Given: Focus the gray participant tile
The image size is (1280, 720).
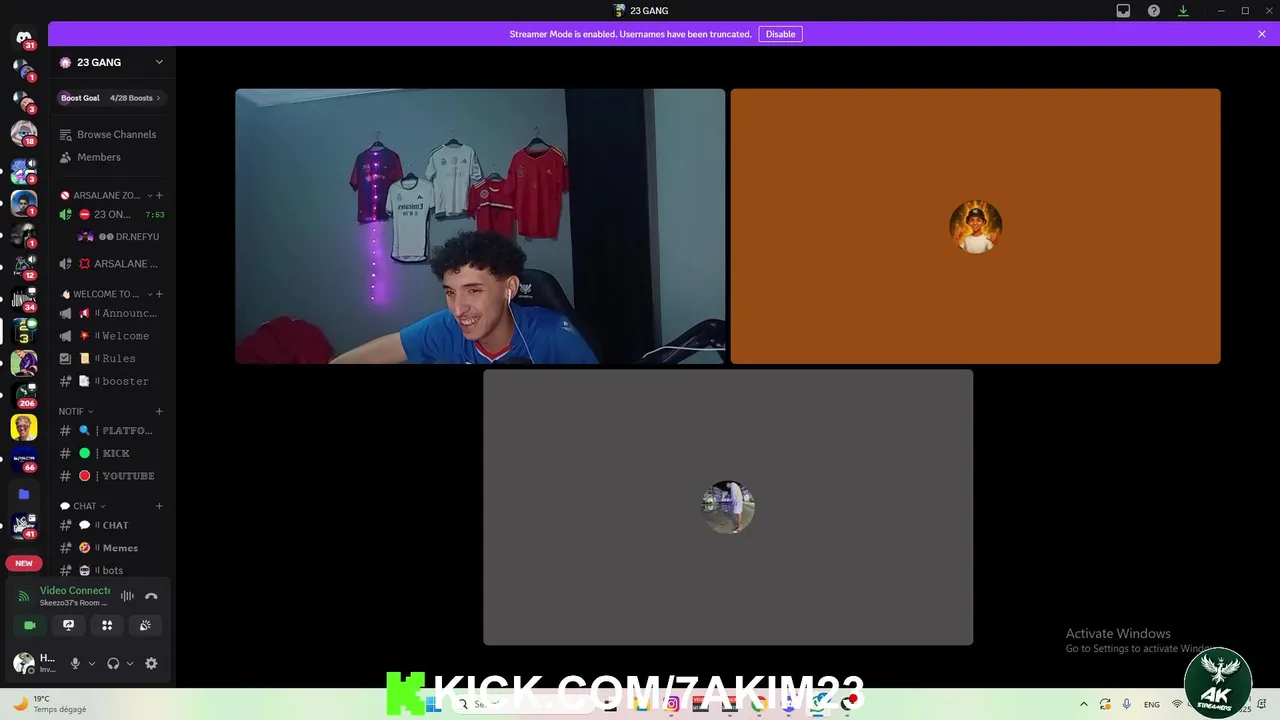Looking at the screenshot, I should (x=728, y=507).
